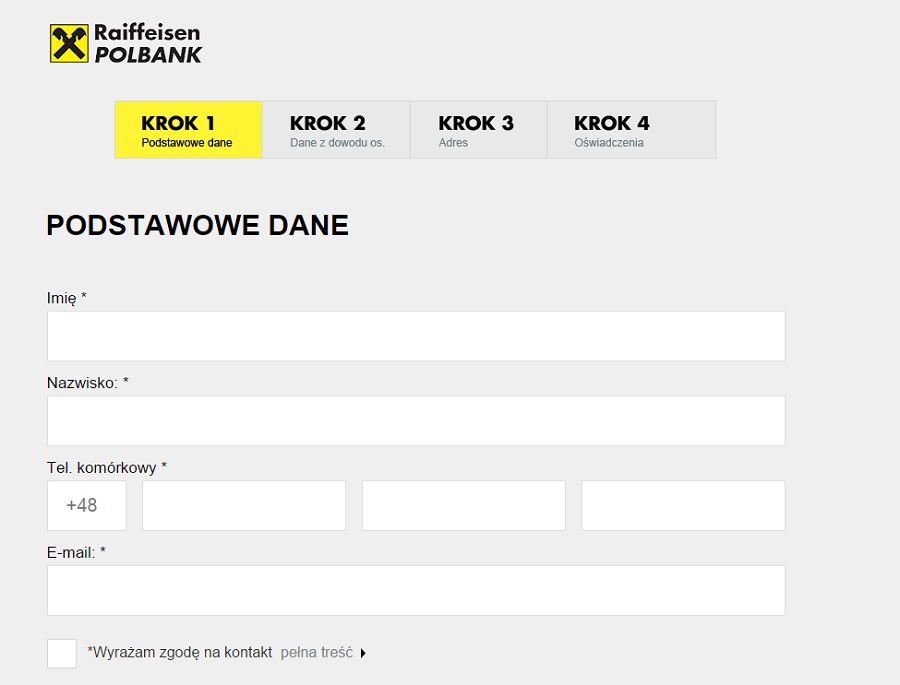900x685 pixels.
Task: Click the "Nazwisko:" field label
Action: [87, 382]
